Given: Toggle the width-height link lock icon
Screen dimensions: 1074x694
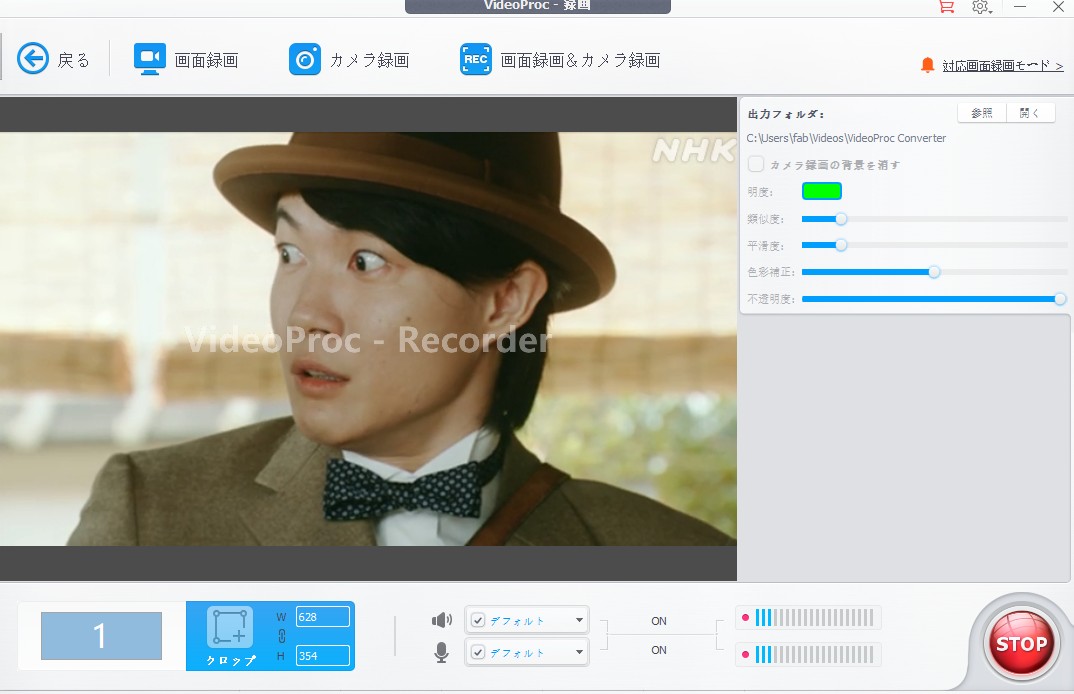Looking at the screenshot, I should point(281,636).
